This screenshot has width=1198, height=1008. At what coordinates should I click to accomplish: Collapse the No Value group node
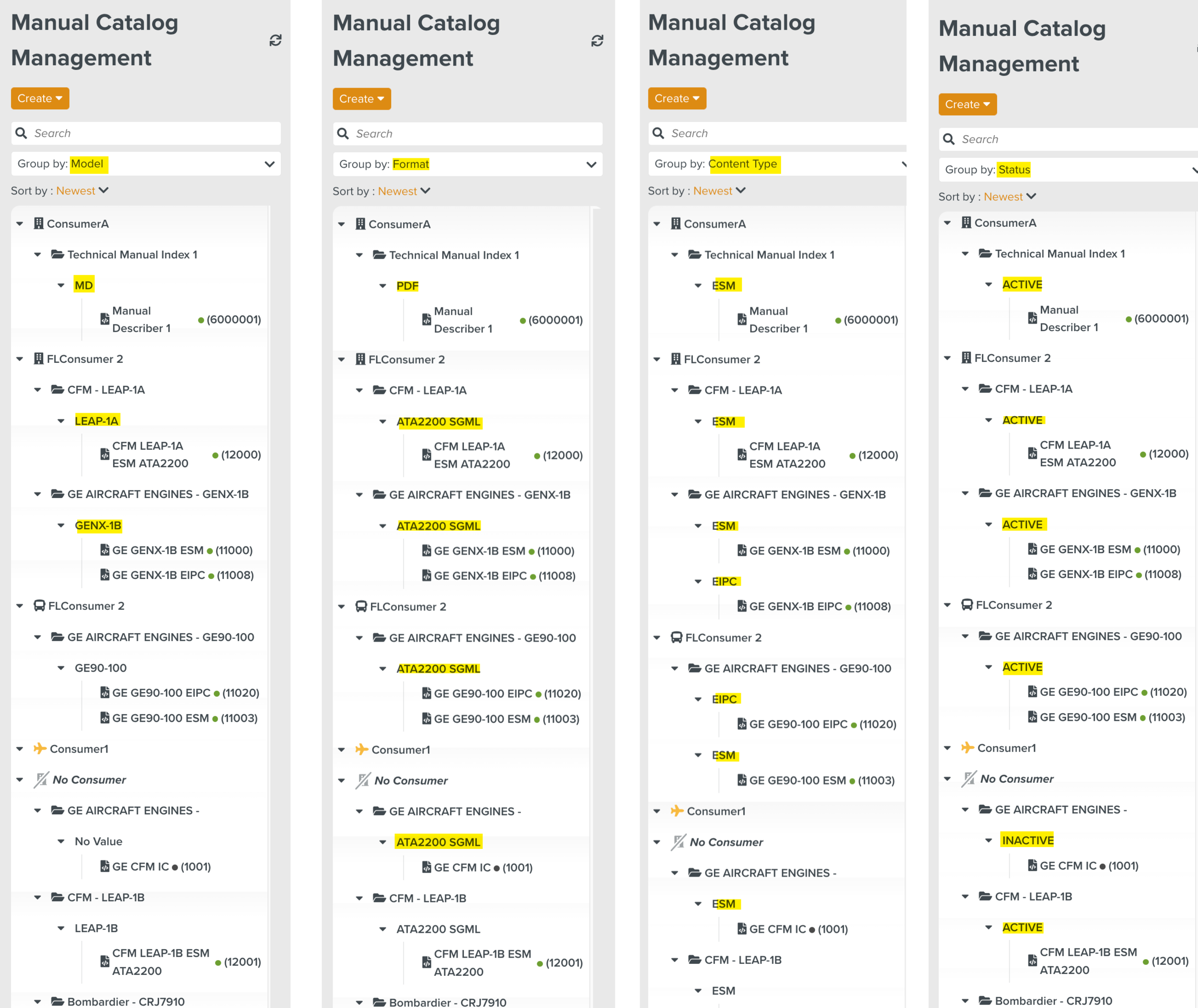pos(61,841)
